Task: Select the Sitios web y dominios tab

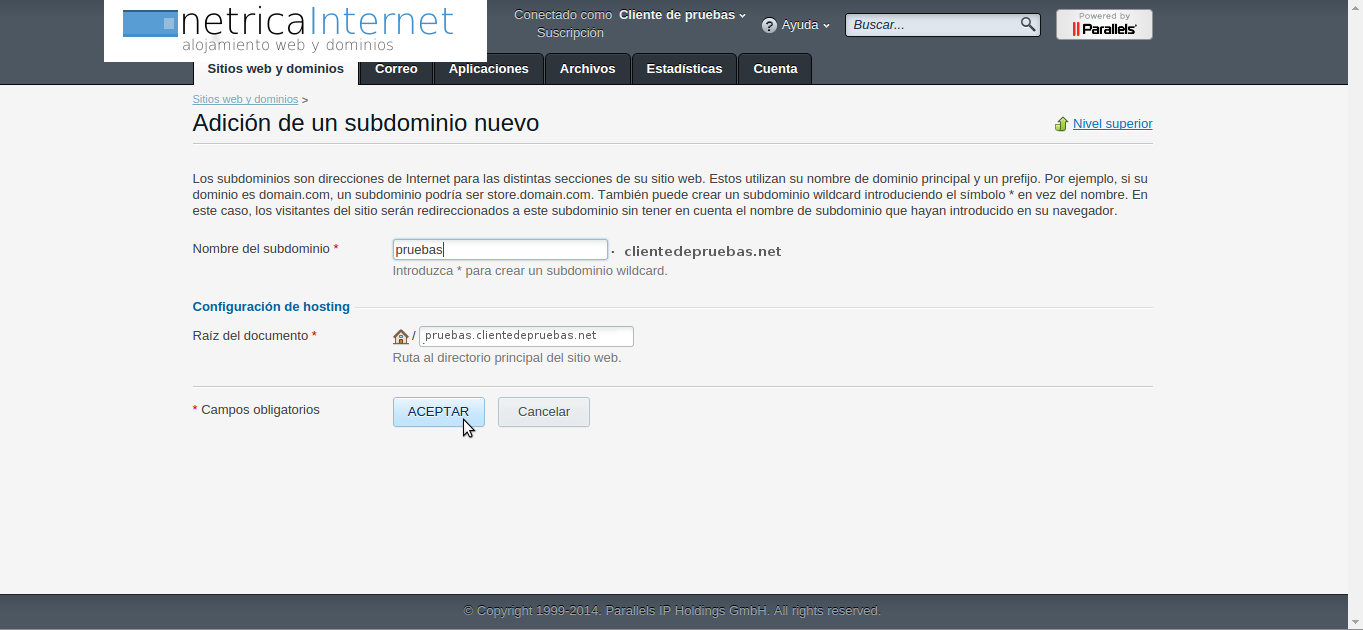Action: coord(275,69)
